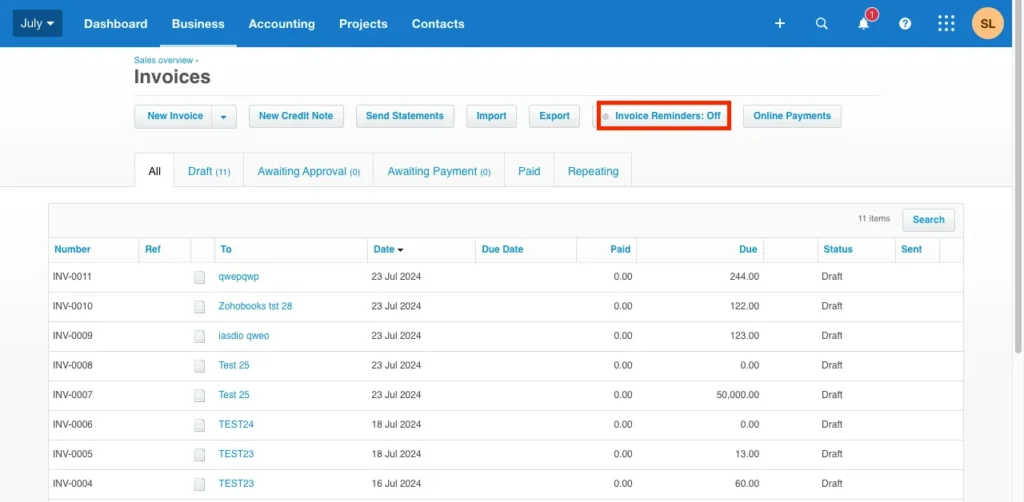Click the file icon in INV-0011 row

coord(199,277)
